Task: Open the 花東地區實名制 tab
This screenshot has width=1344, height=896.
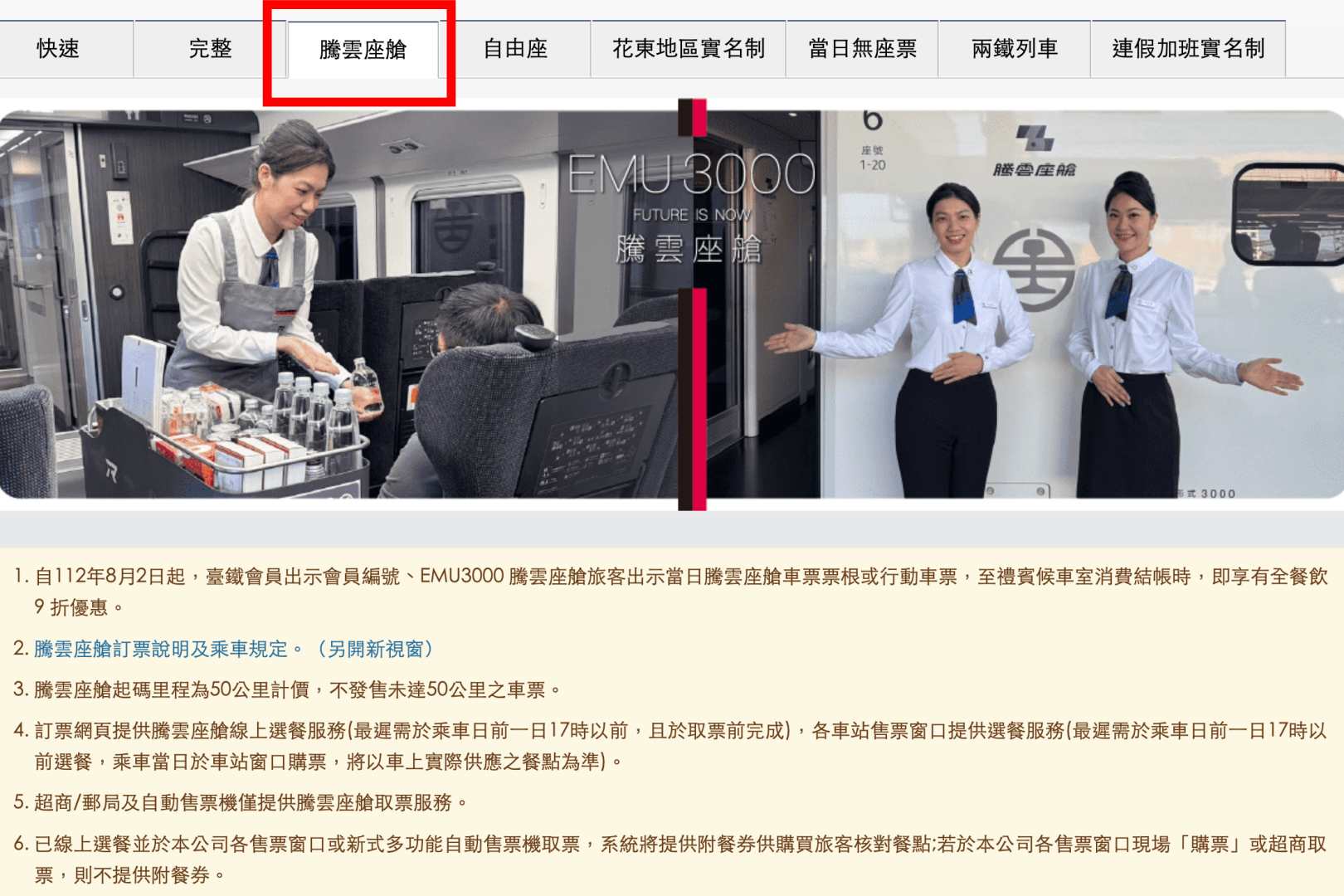Action: pyautogui.click(x=688, y=49)
